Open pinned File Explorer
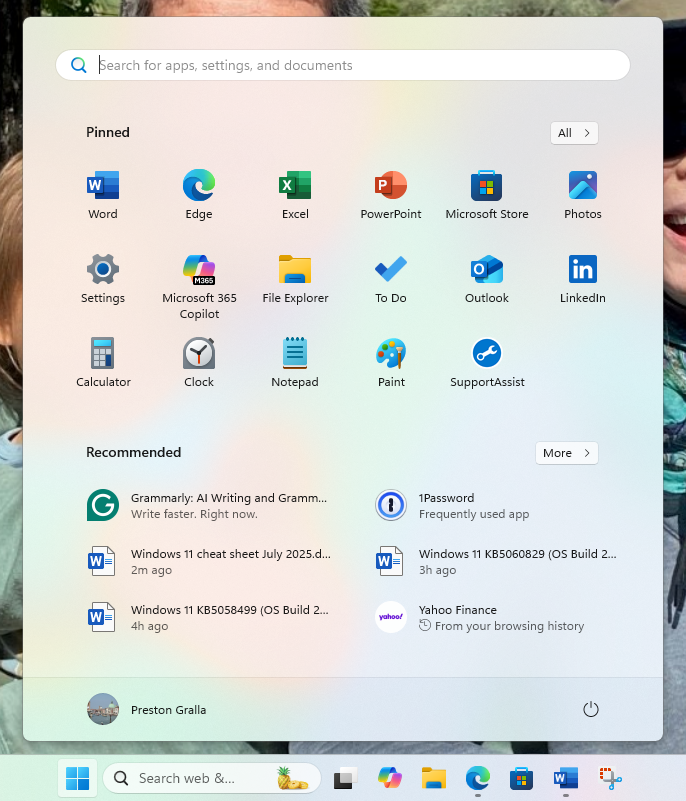The width and height of the screenshot is (686, 801). 295,279
